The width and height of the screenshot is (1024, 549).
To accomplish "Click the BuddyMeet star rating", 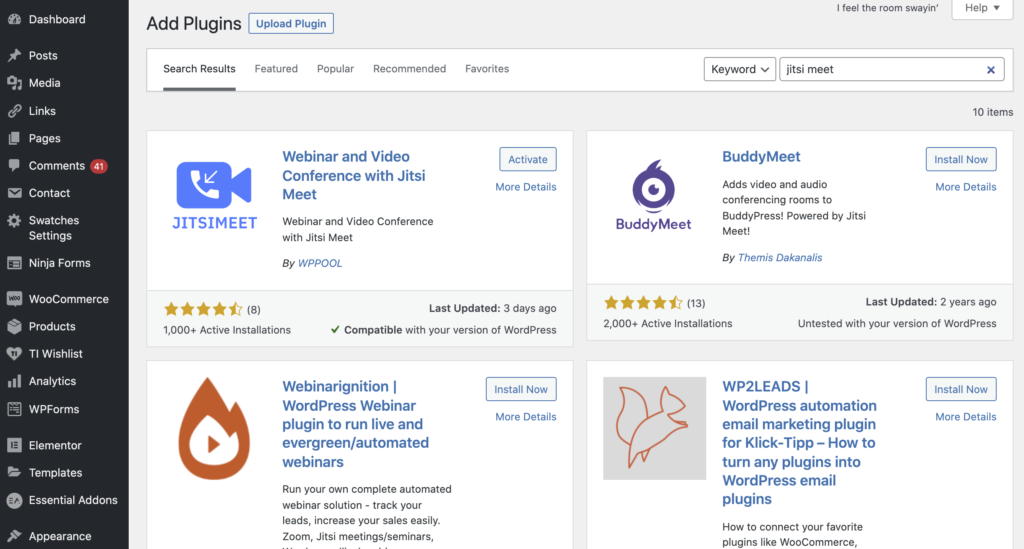I will click(643, 302).
